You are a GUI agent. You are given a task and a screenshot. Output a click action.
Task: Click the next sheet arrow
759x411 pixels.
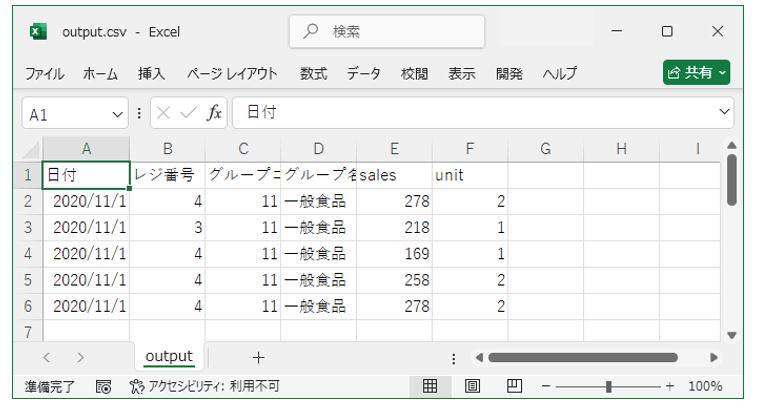tap(80, 358)
